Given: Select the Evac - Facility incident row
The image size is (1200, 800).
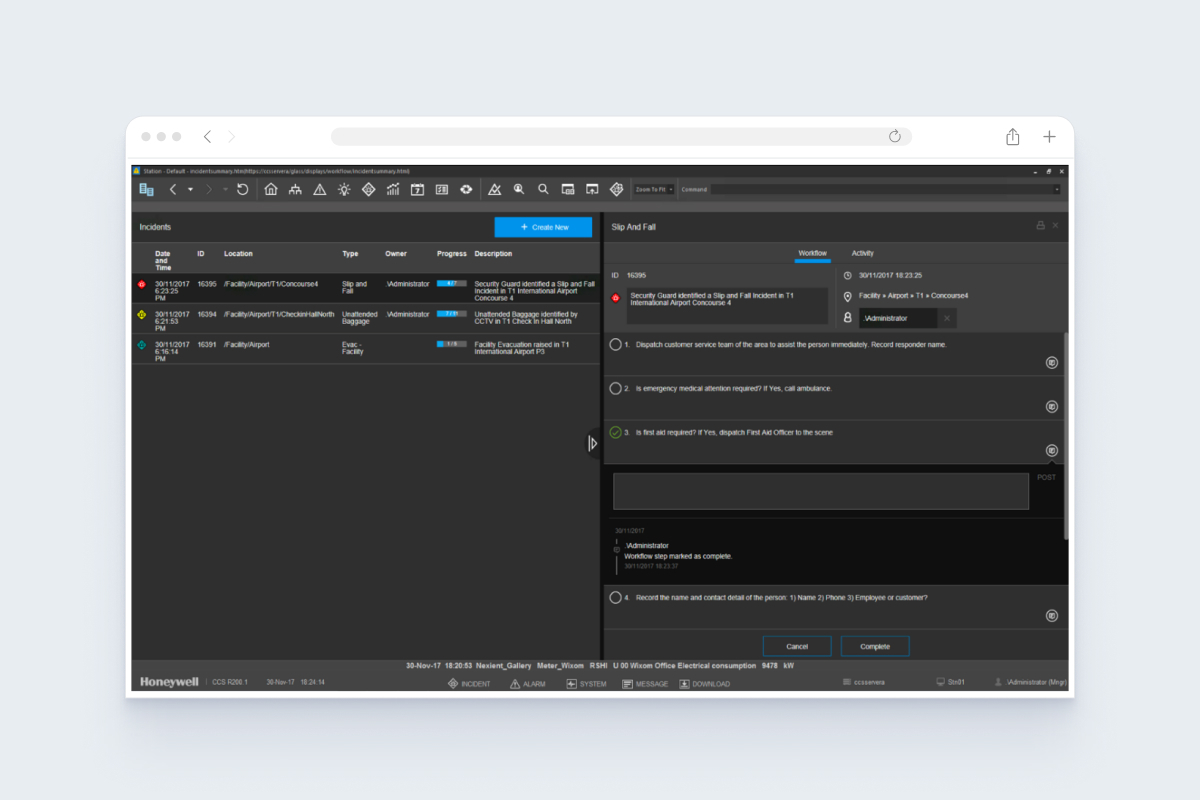Looking at the screenshot, I should (366, 349).
